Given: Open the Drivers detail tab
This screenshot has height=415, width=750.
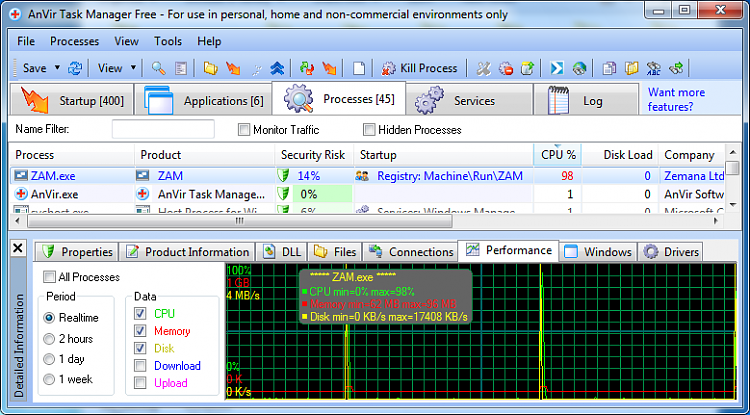Looking at the screenshot, I should (x=671, y=252).
